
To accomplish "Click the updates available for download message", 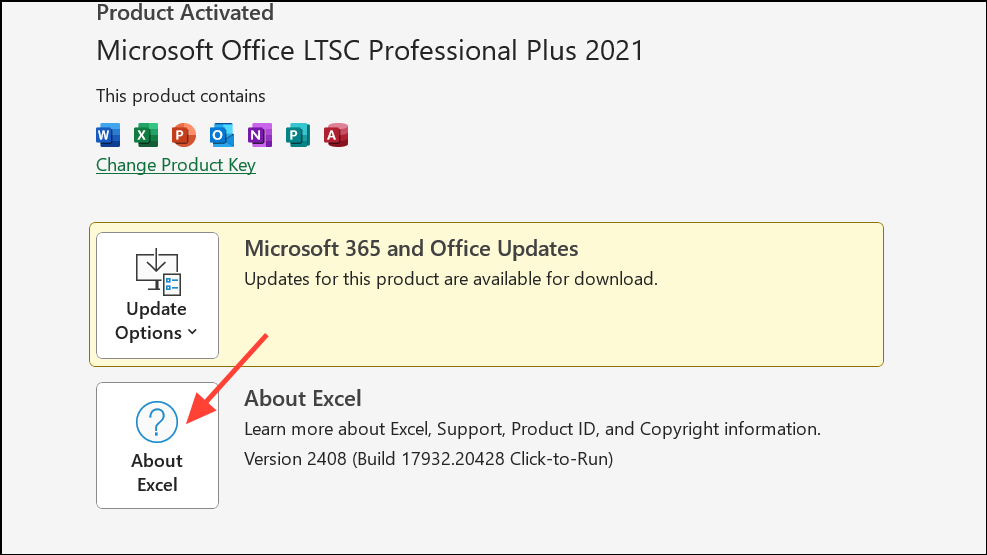I will 451,279.
